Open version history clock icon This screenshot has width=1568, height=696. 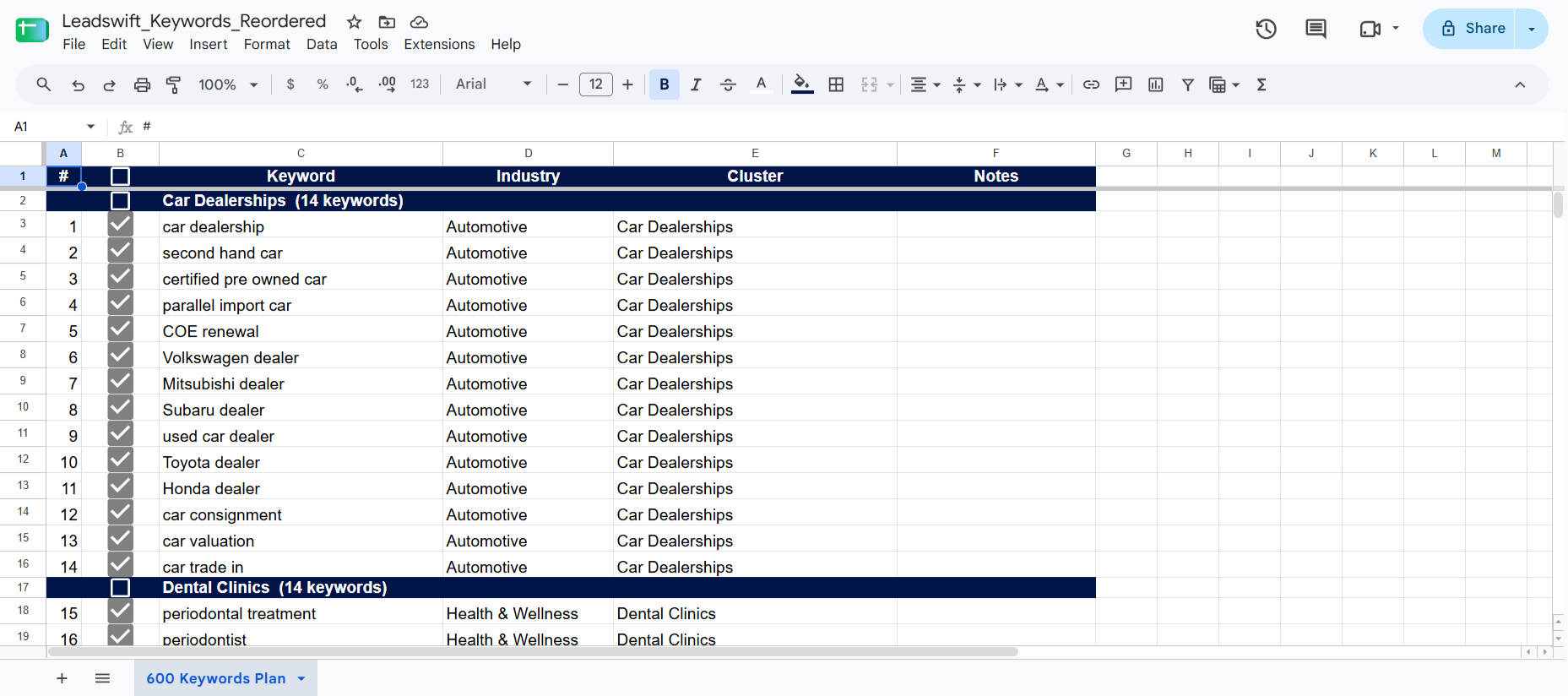(x=1266, y=29)
